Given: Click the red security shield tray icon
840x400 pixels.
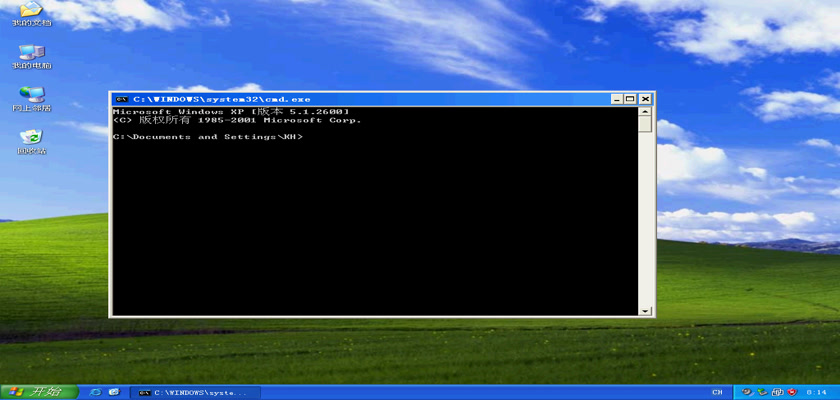Looking at the screenshot, I should pos(792,392).
